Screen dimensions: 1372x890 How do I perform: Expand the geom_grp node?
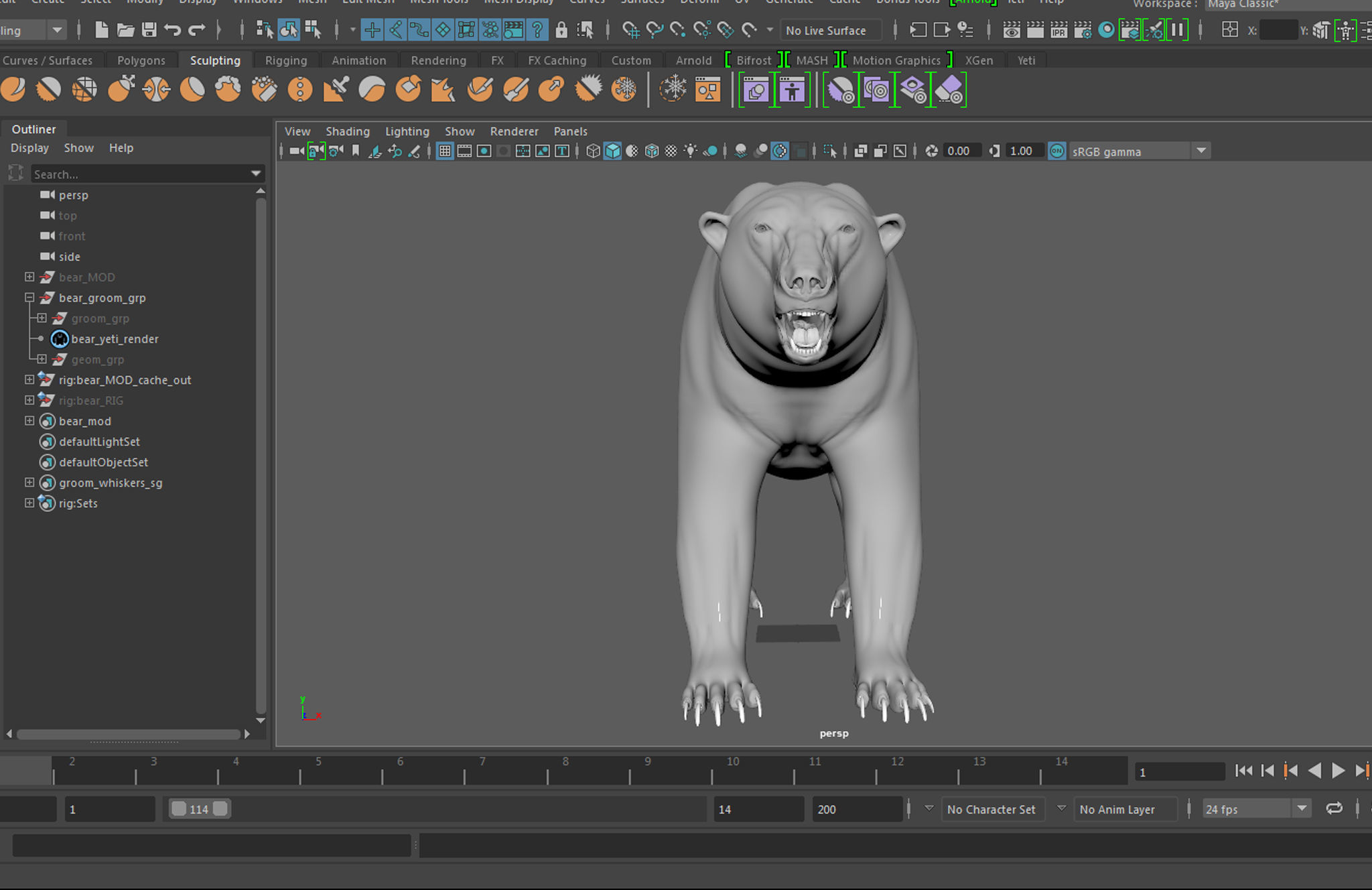(x=42, y=359)
